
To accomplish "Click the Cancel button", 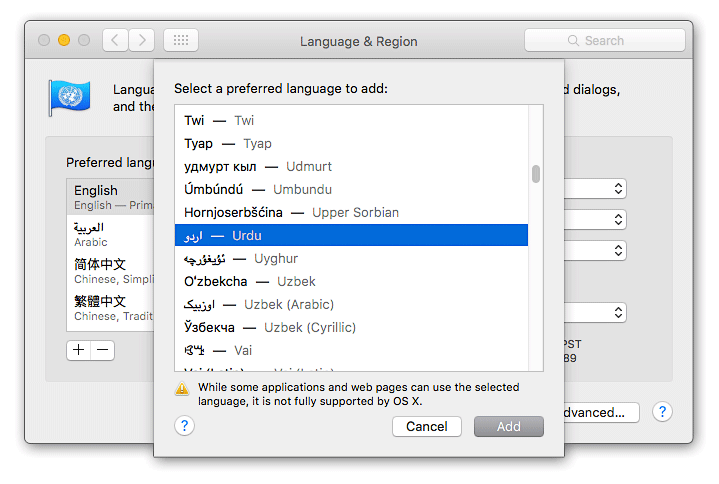I will (426, 426).
